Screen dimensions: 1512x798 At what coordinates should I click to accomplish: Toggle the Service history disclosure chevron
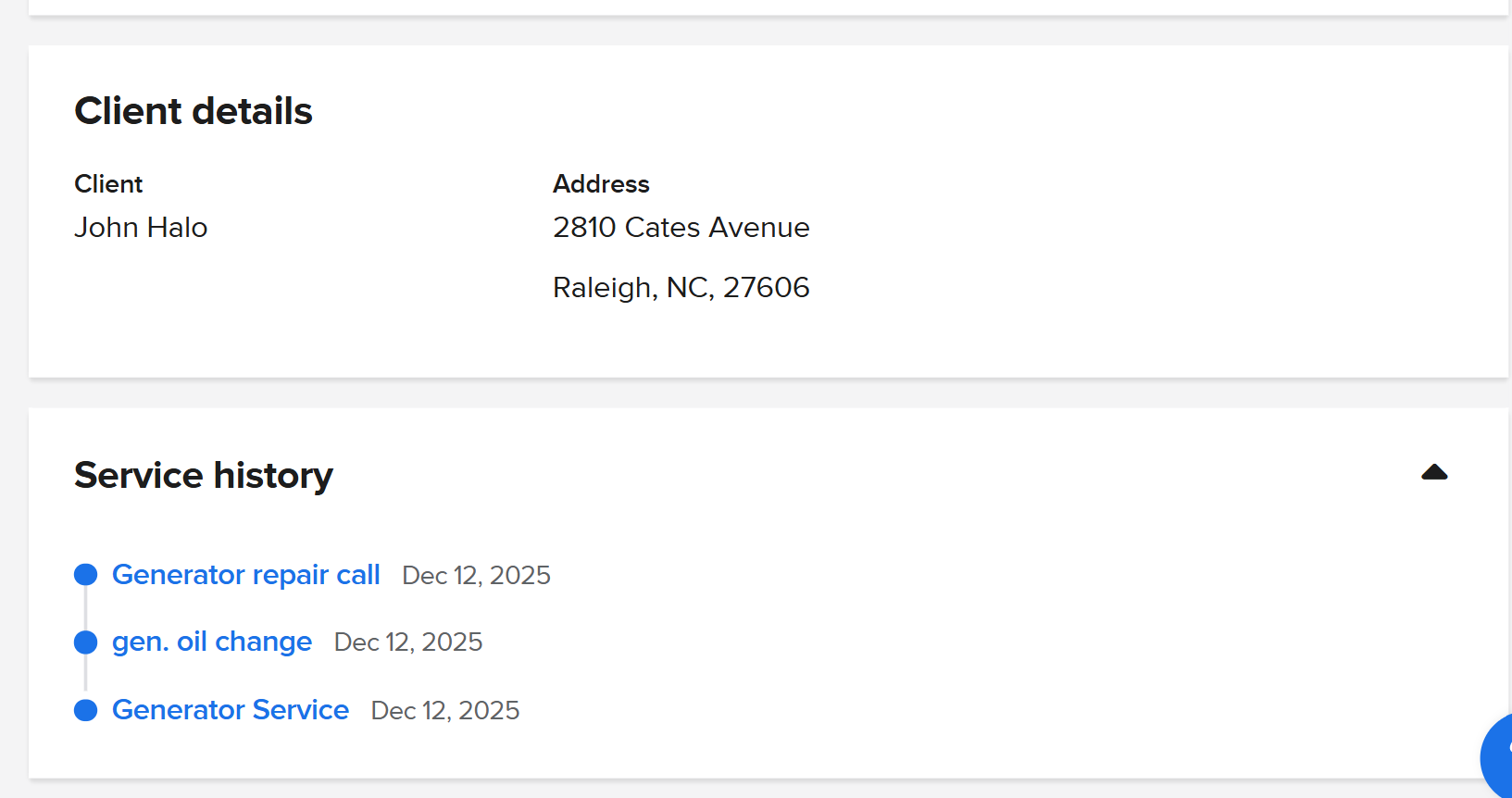1433,473
